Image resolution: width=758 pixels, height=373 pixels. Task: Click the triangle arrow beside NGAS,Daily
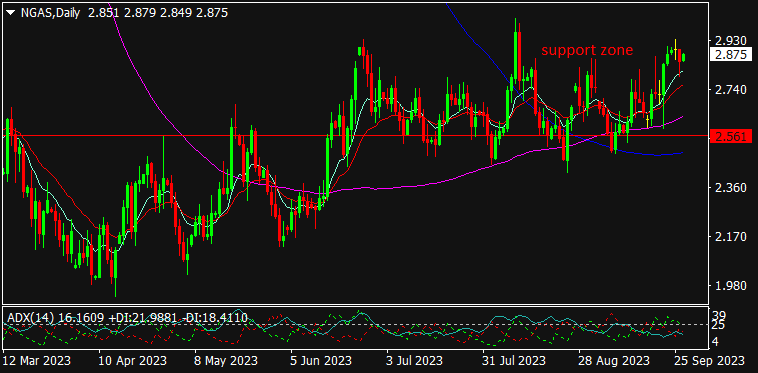coord(10,13)
